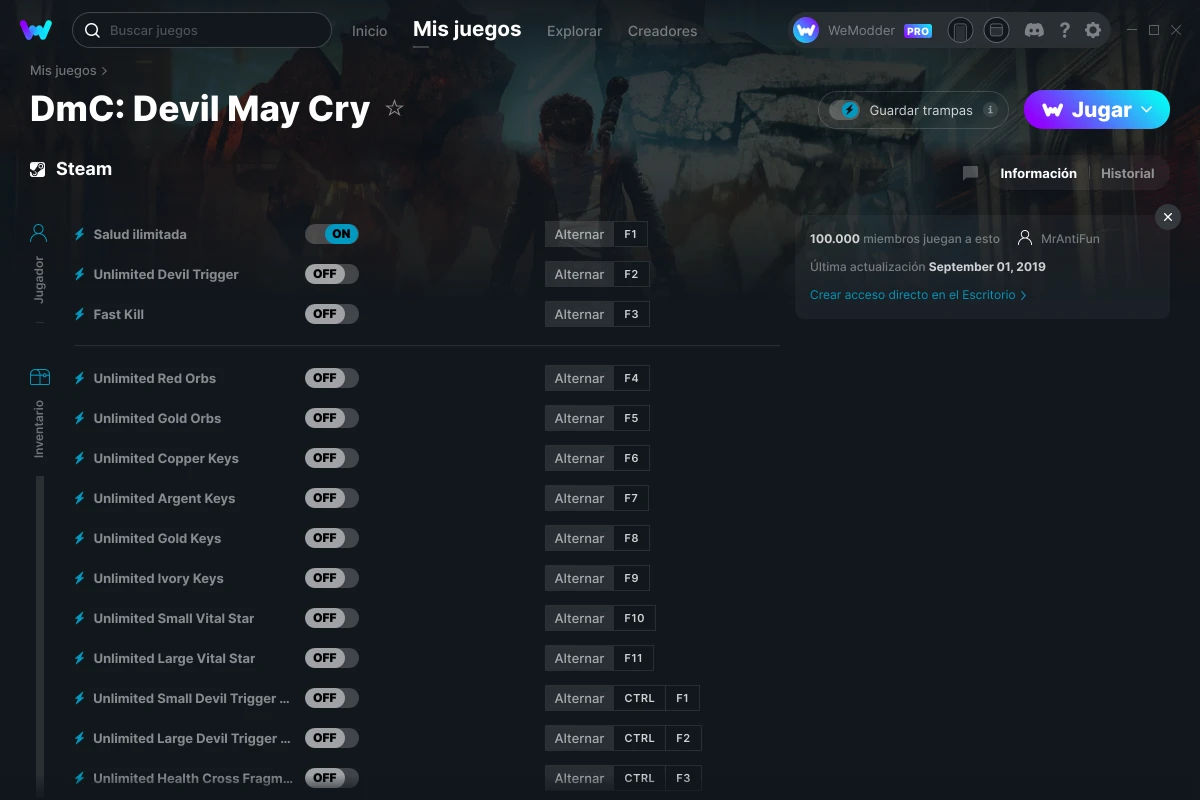Switch to the Historial tab
The image size is (1200, 800).
click(1127, 173)
